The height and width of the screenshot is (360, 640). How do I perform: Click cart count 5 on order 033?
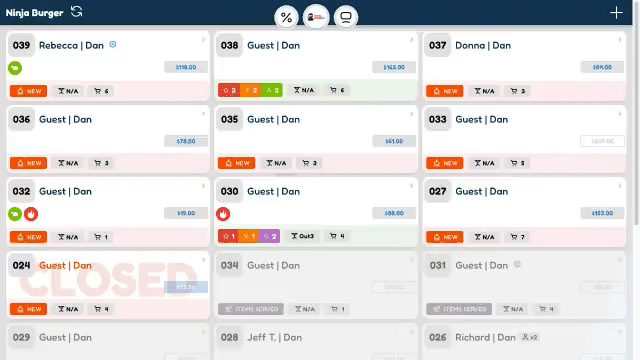[x=518, y=163]
